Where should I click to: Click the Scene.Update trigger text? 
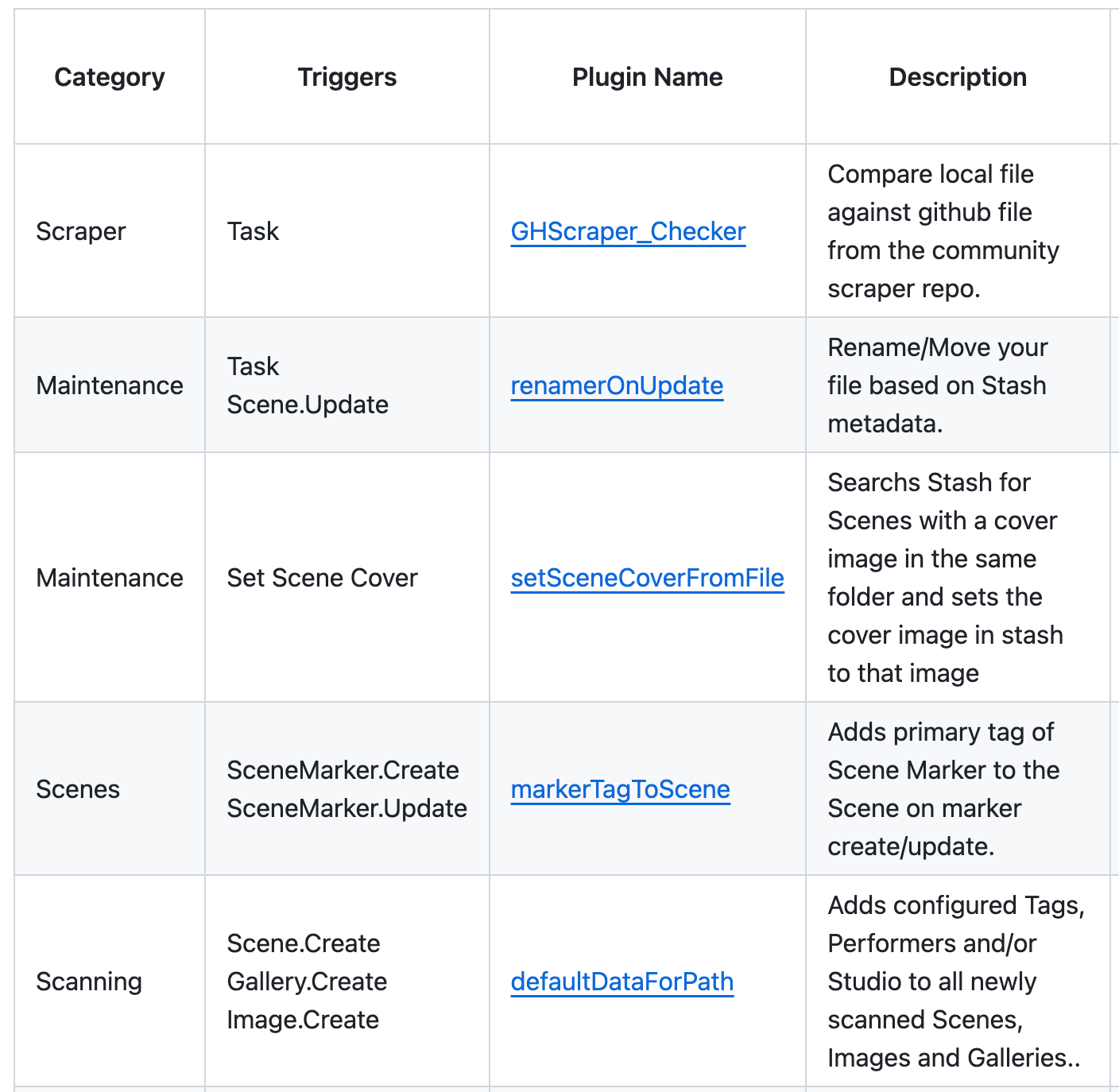[x=308, y=405]
